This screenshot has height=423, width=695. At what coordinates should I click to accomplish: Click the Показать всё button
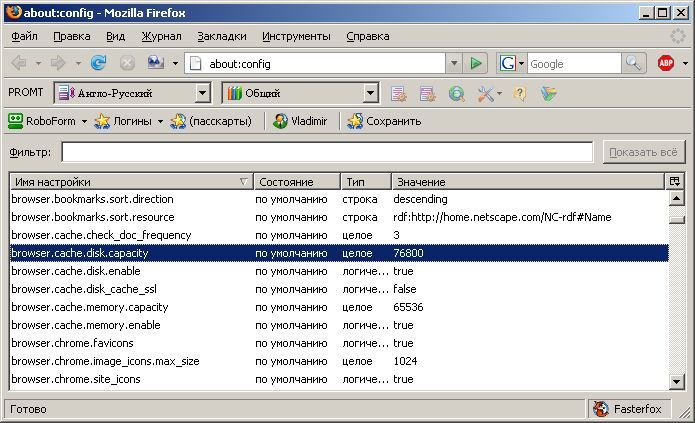point(643,152)
